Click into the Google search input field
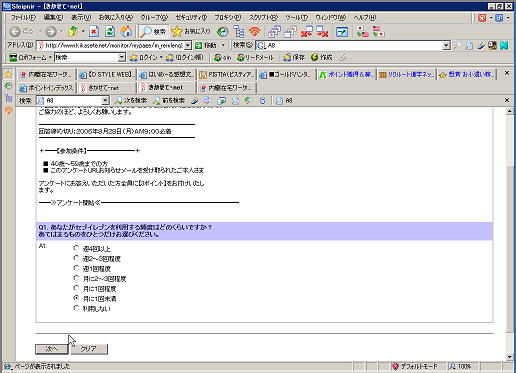The width and height of the screenshot is (516, 373). [x=354, y=45]
